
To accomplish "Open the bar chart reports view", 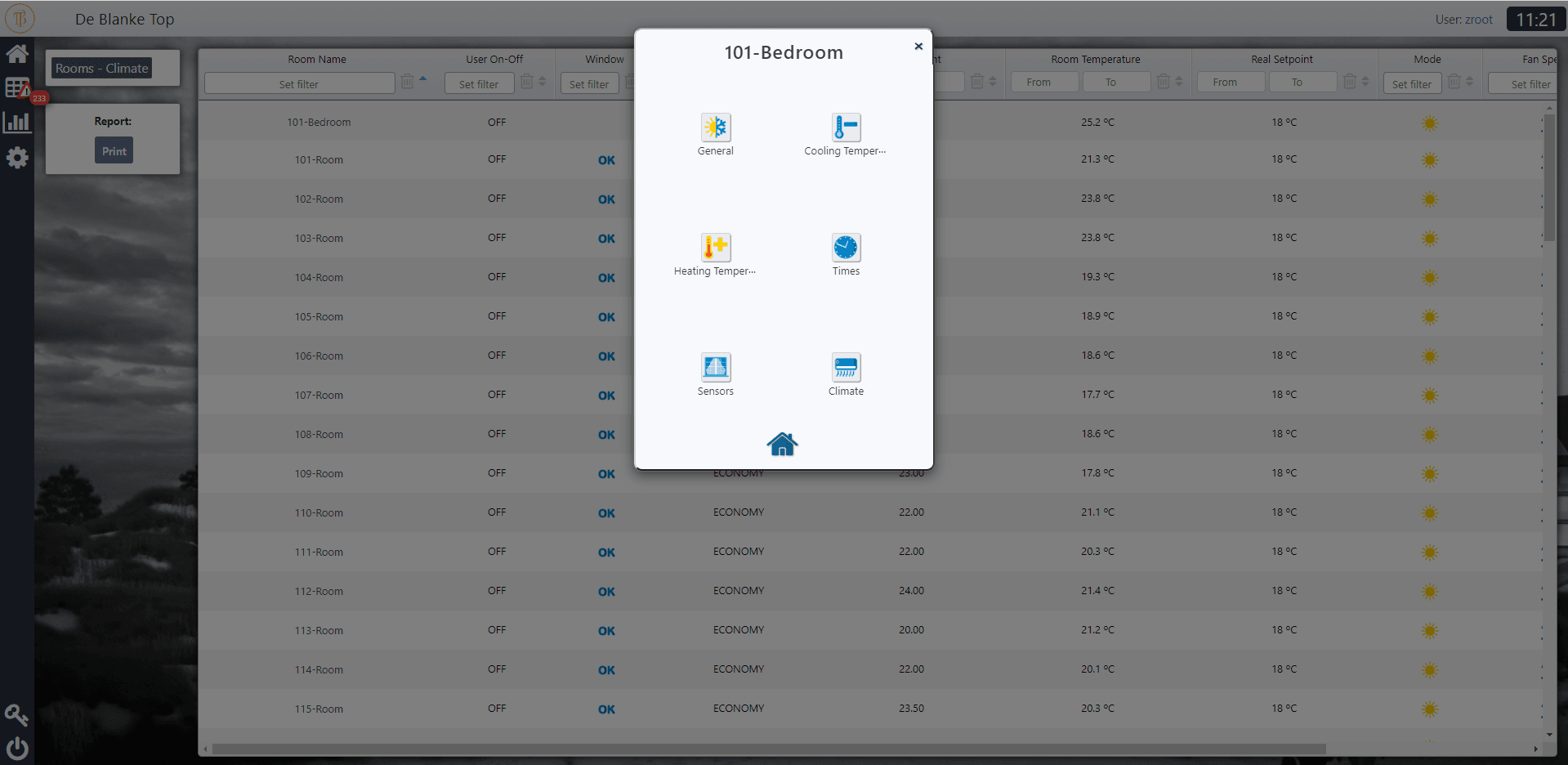I will pyautogui.click(x=16, y=123).
